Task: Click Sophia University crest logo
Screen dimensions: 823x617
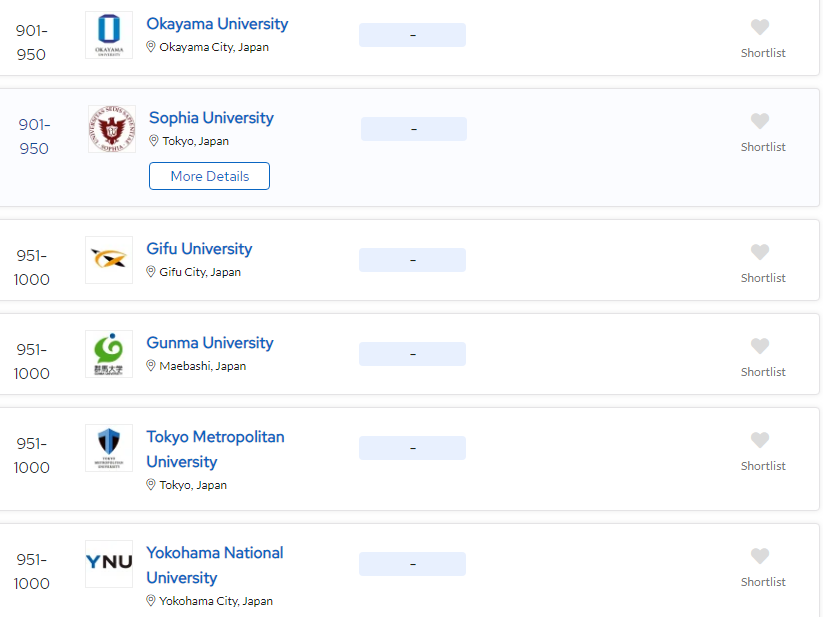Action: 112,129
